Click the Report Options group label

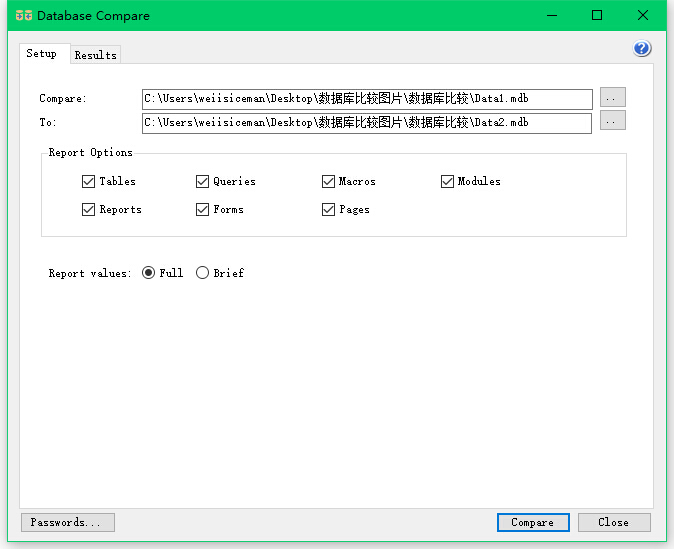[x=90, y=153]
